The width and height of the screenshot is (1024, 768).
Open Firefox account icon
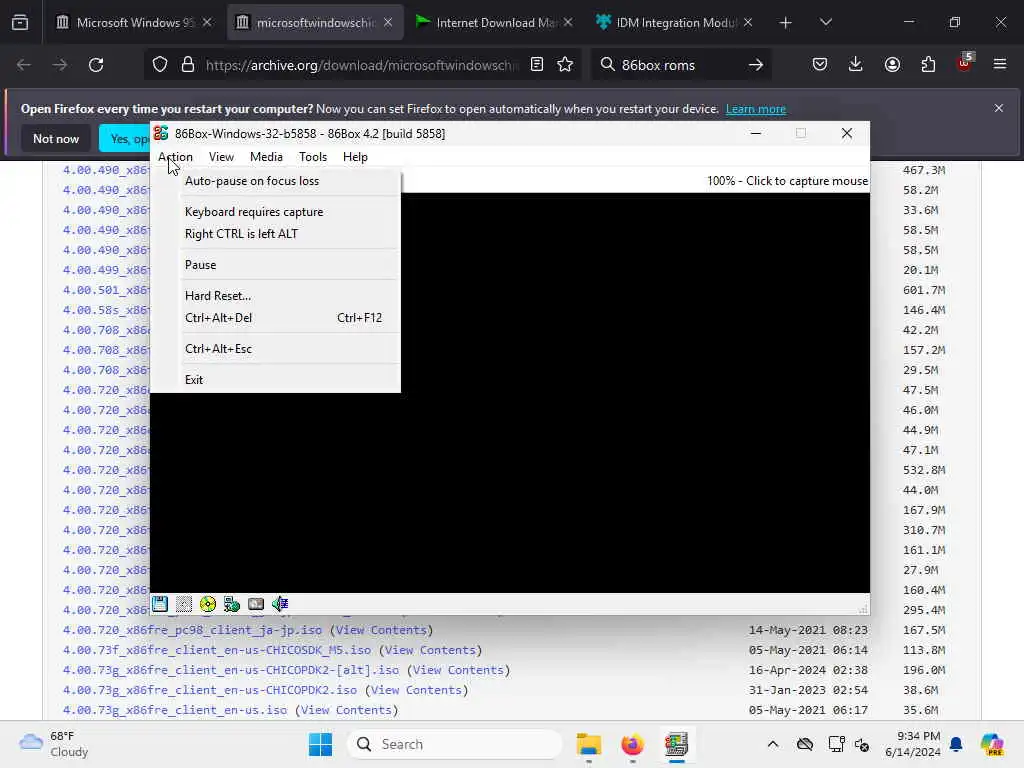(x=892, y=65)
